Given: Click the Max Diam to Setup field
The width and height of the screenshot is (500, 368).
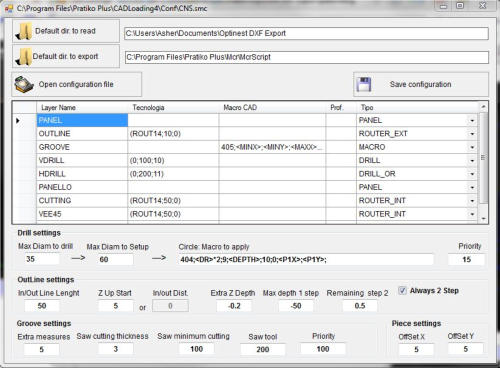Looking at the screenshot, I should pos(115,259).
